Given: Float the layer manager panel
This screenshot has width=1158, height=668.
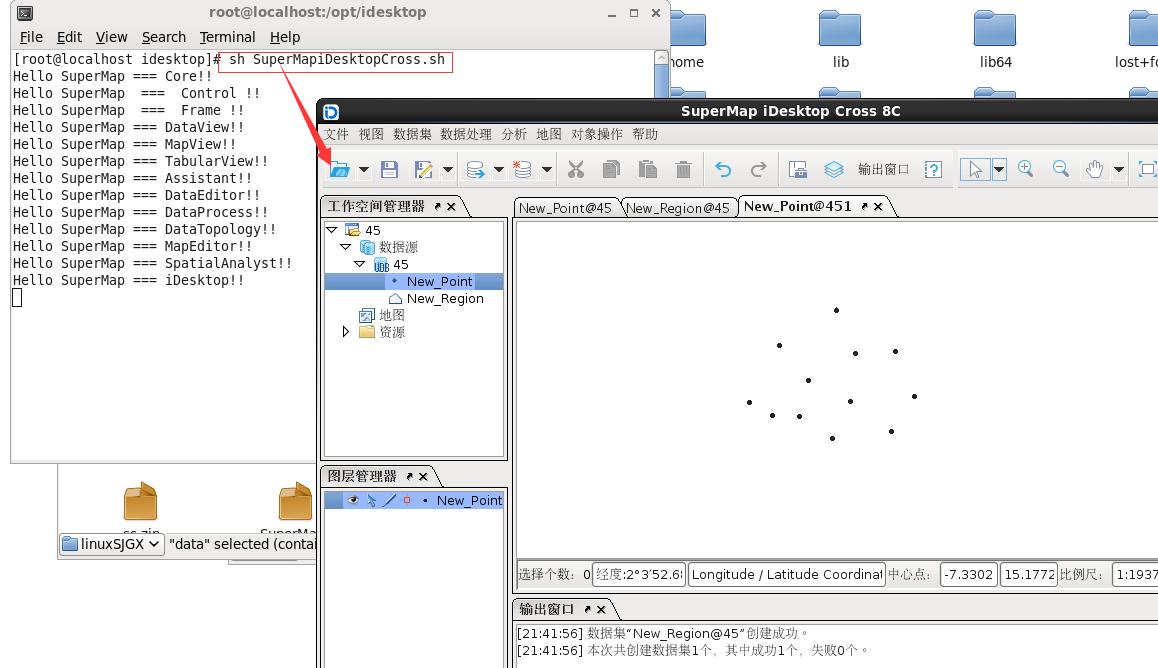Looking at the screenshot, I should tap(410, 477).
